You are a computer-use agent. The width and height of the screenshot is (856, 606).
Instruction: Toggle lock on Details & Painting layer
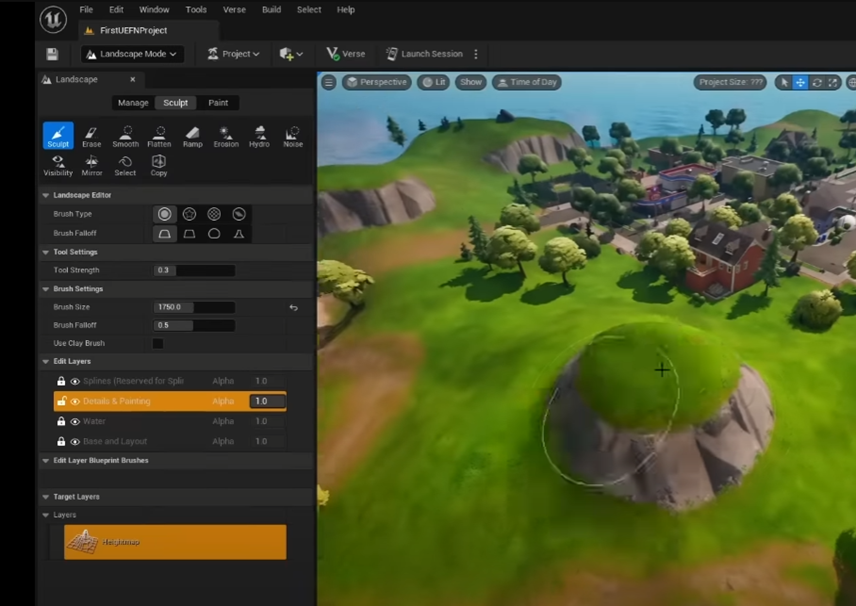coord(61,401)
